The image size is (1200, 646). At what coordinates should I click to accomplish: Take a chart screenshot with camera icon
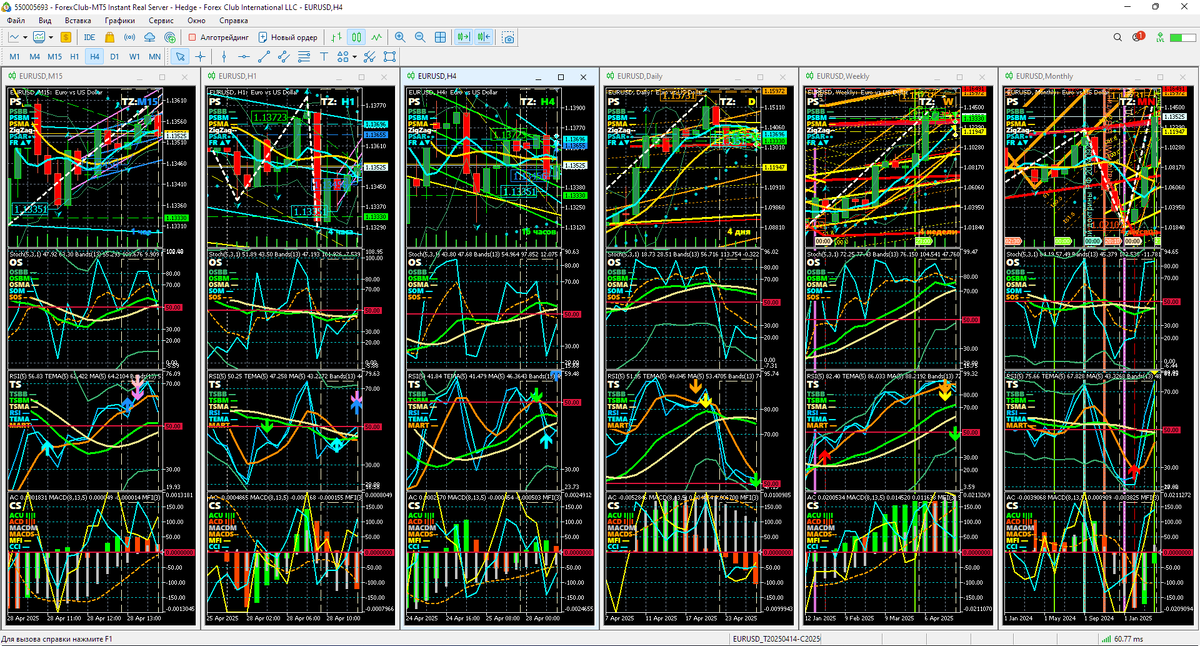pos(509,37)
